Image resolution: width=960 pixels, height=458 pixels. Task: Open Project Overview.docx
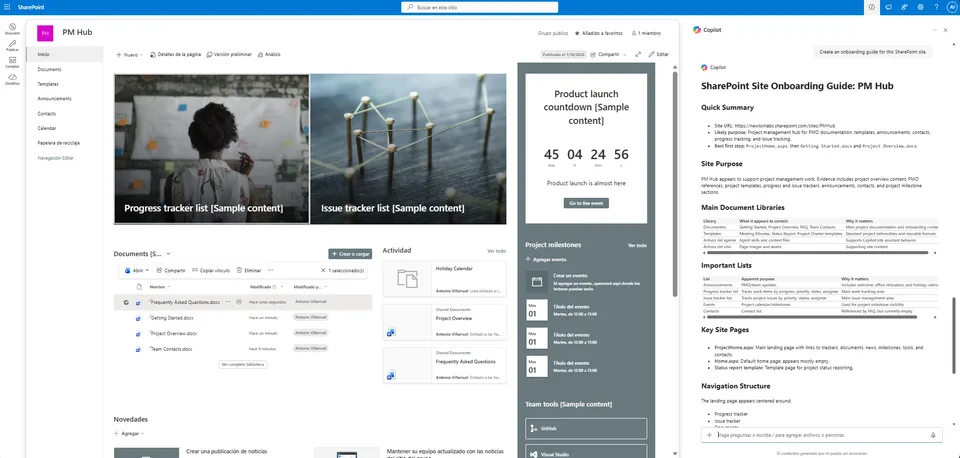coord(174,334)
